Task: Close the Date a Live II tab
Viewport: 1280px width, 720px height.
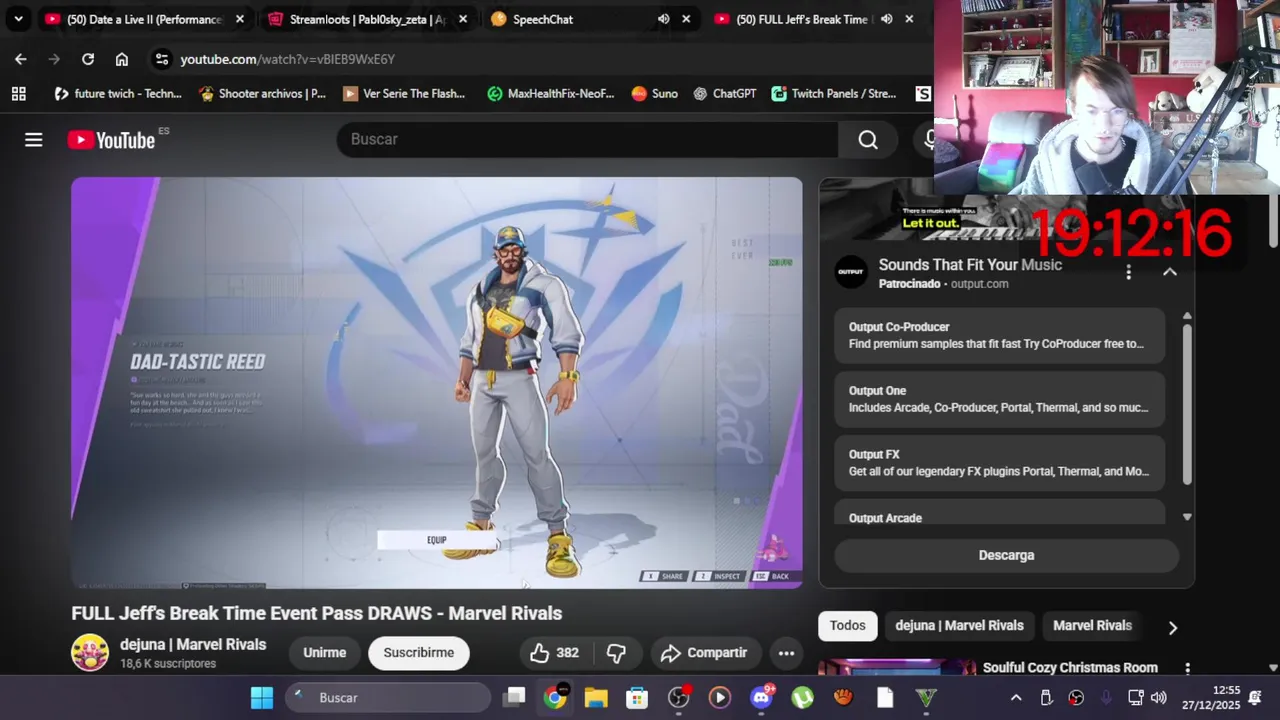Action: (x=240, y=19)
